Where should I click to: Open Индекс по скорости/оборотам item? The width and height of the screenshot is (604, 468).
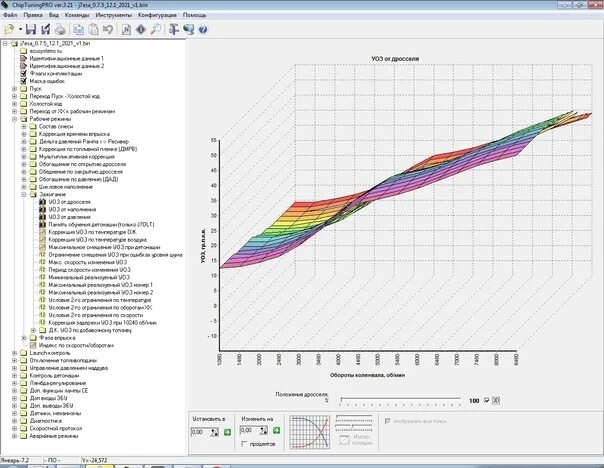[x=76, y=346]
